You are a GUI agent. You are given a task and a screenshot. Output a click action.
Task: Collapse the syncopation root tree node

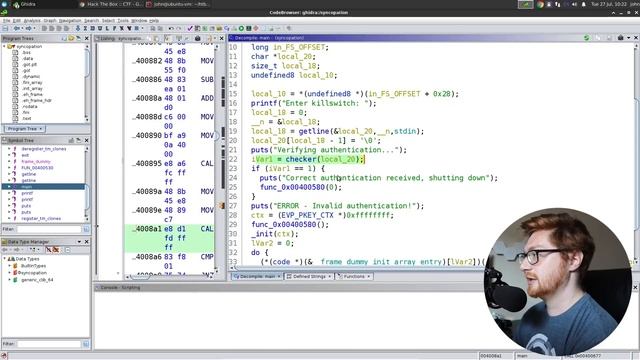pos(4,47)
